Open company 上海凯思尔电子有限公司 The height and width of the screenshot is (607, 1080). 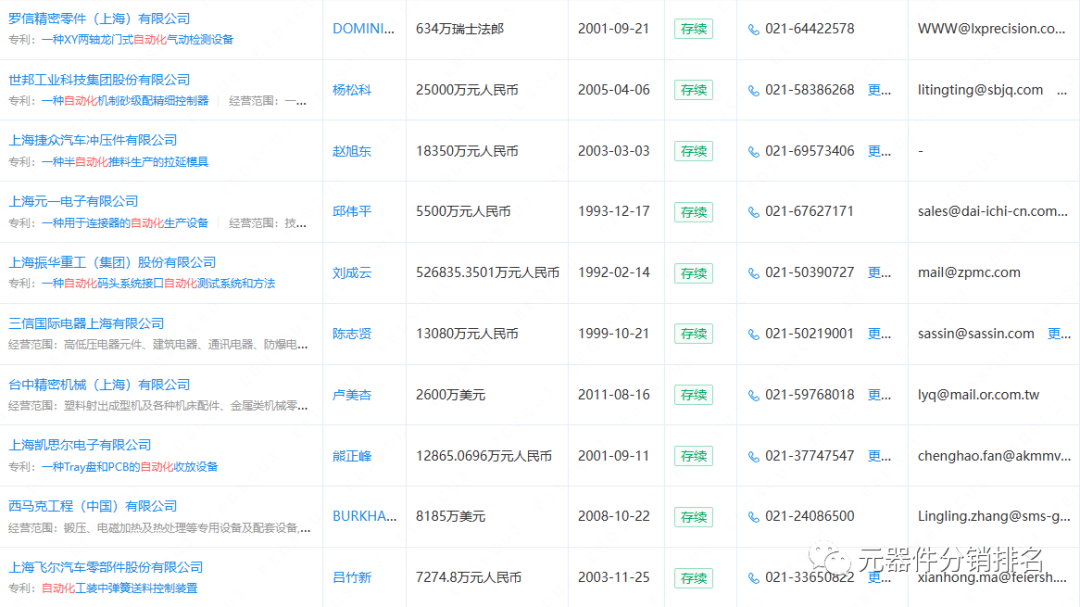(80, 445)
